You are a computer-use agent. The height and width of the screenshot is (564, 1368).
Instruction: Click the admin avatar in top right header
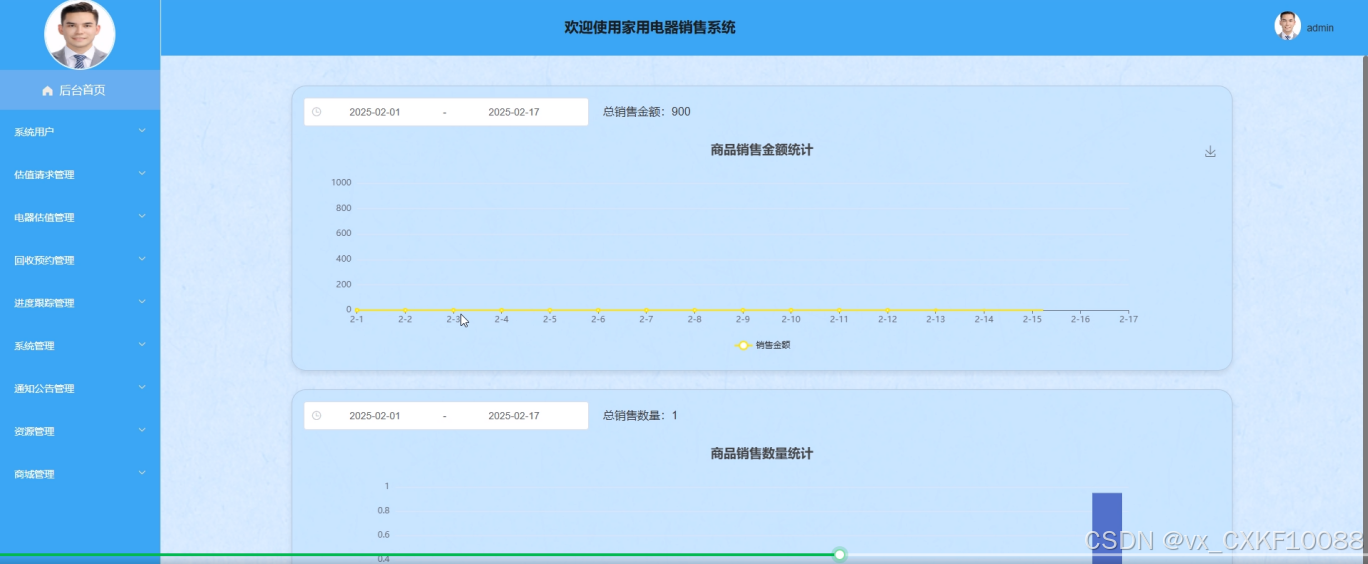[x=1287, y=27]
